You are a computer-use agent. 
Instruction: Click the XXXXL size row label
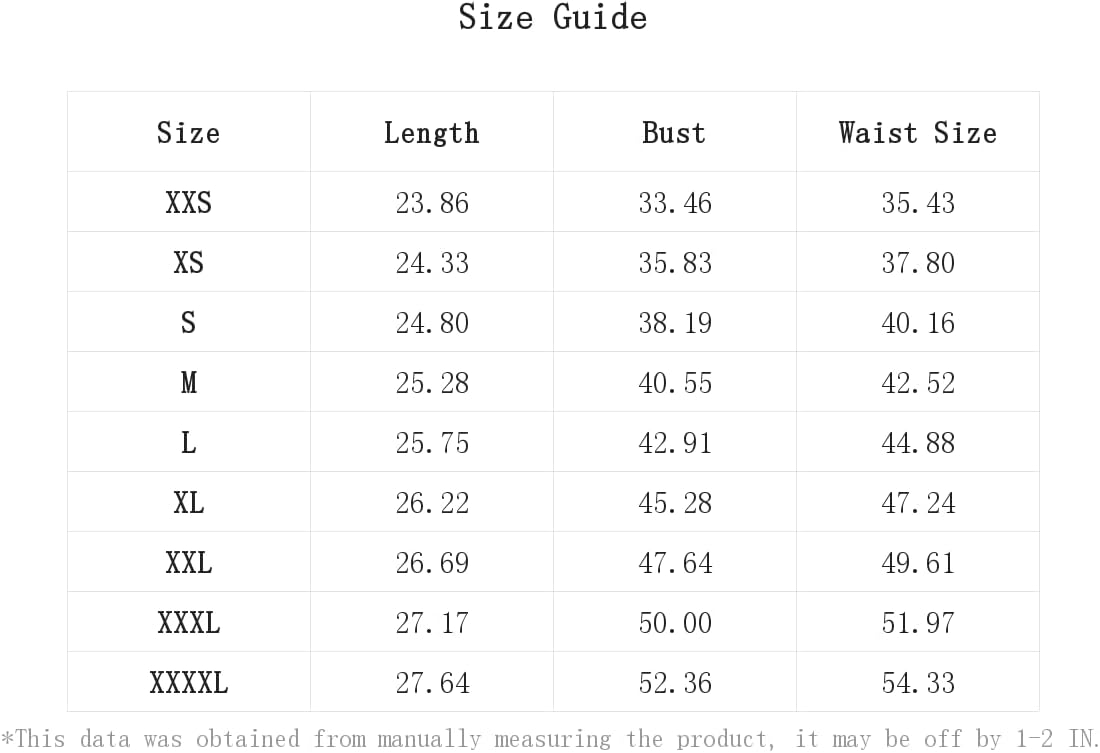189,682
